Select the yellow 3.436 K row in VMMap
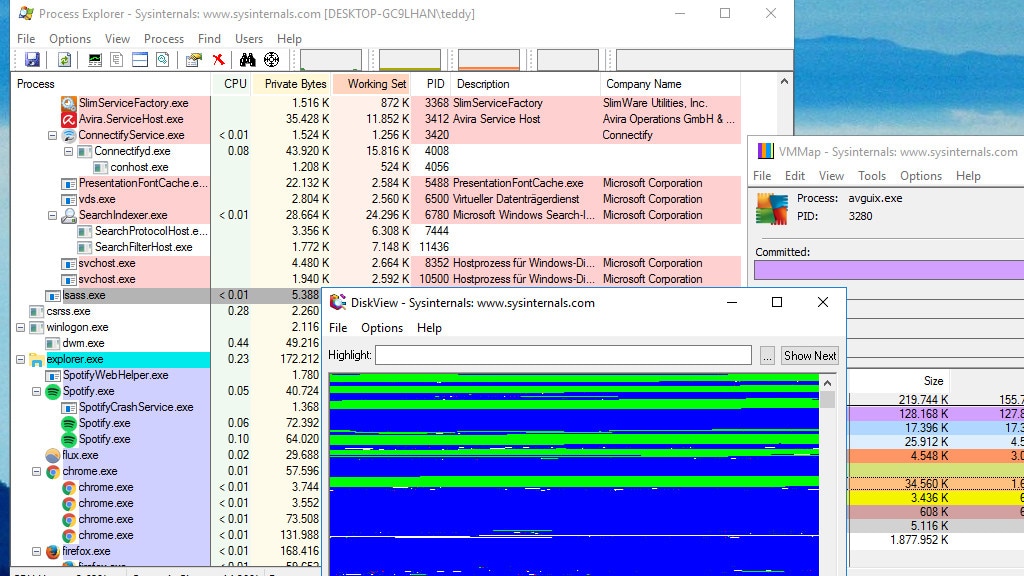This screenshot has width=1024, height=576. pyautogui.click(x=936, y=498)
